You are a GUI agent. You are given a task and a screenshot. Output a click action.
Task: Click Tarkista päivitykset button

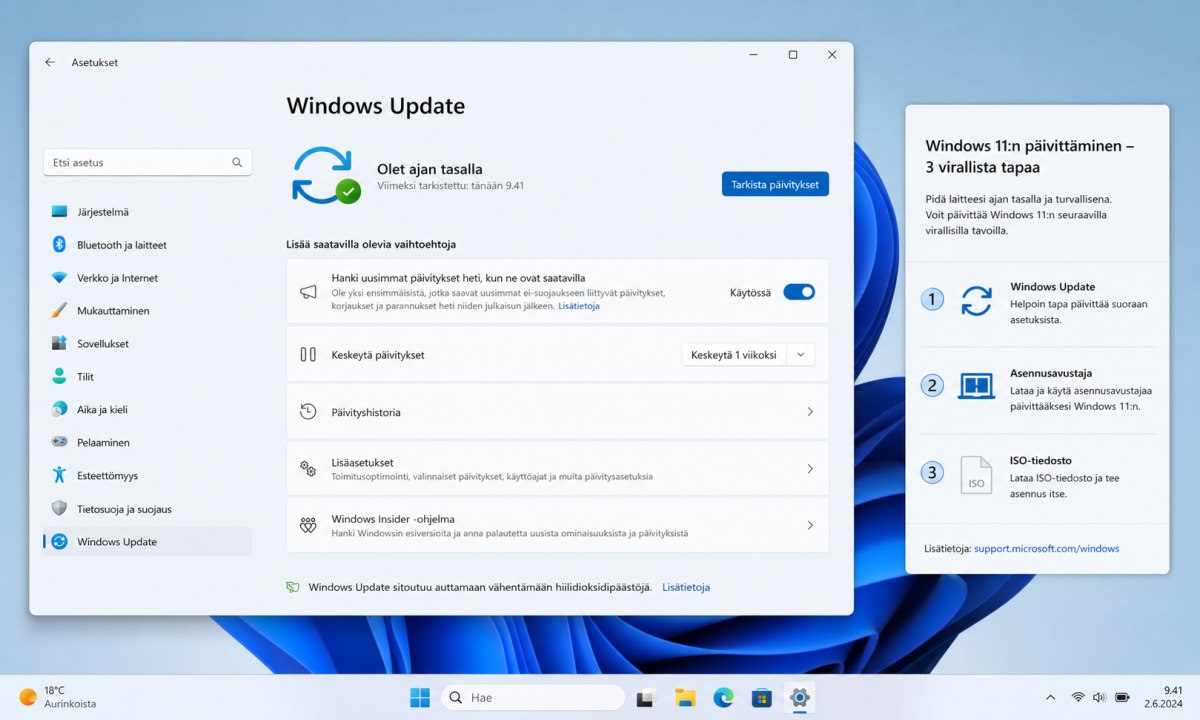pos(775,184)
